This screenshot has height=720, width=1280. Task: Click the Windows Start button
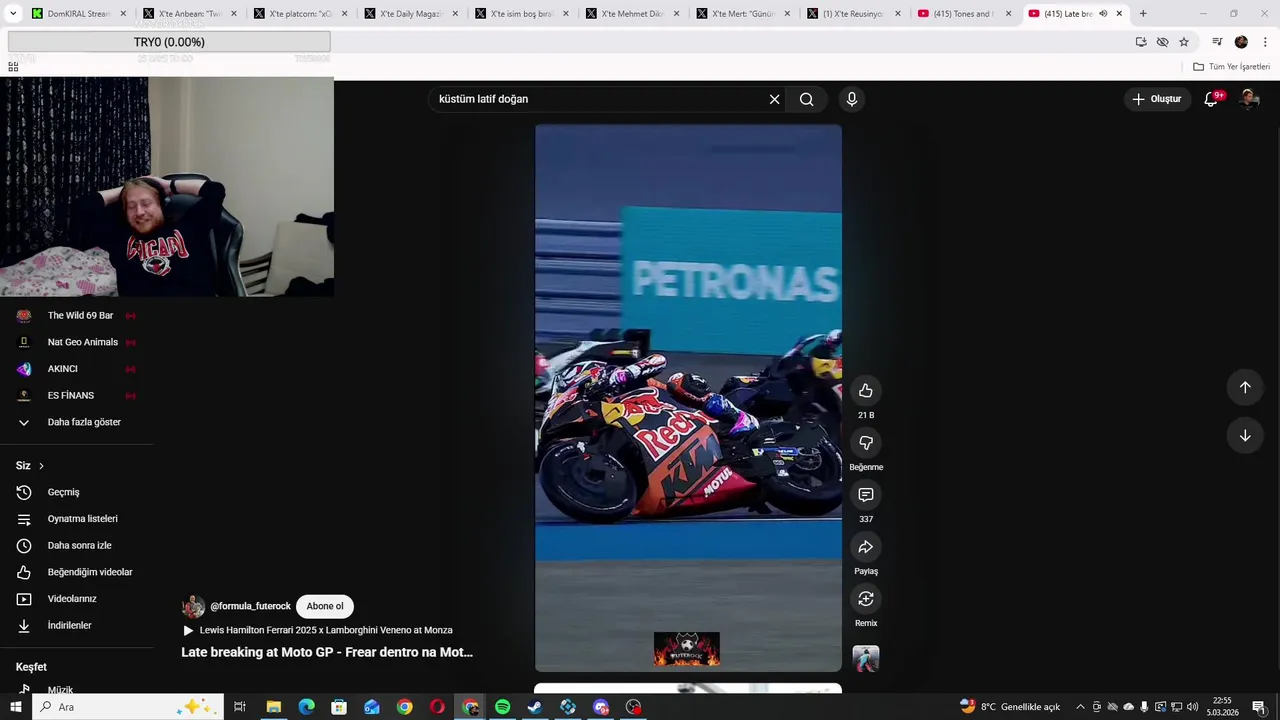(x=15, y=707)
